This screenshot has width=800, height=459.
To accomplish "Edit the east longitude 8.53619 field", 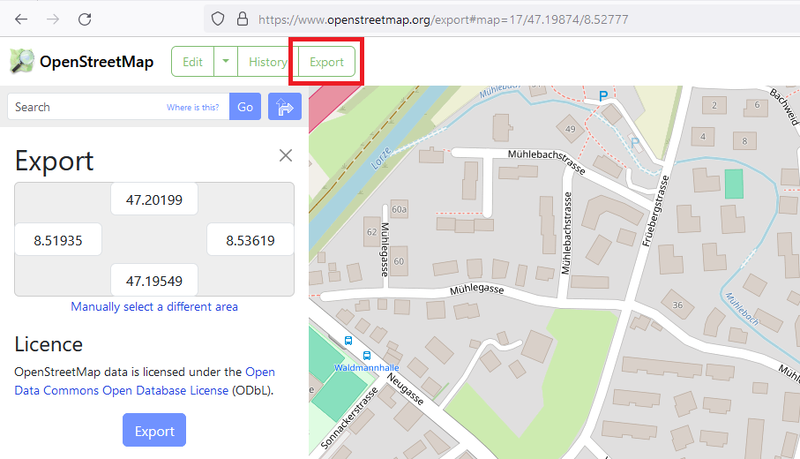I will click(x=250, y=240).
